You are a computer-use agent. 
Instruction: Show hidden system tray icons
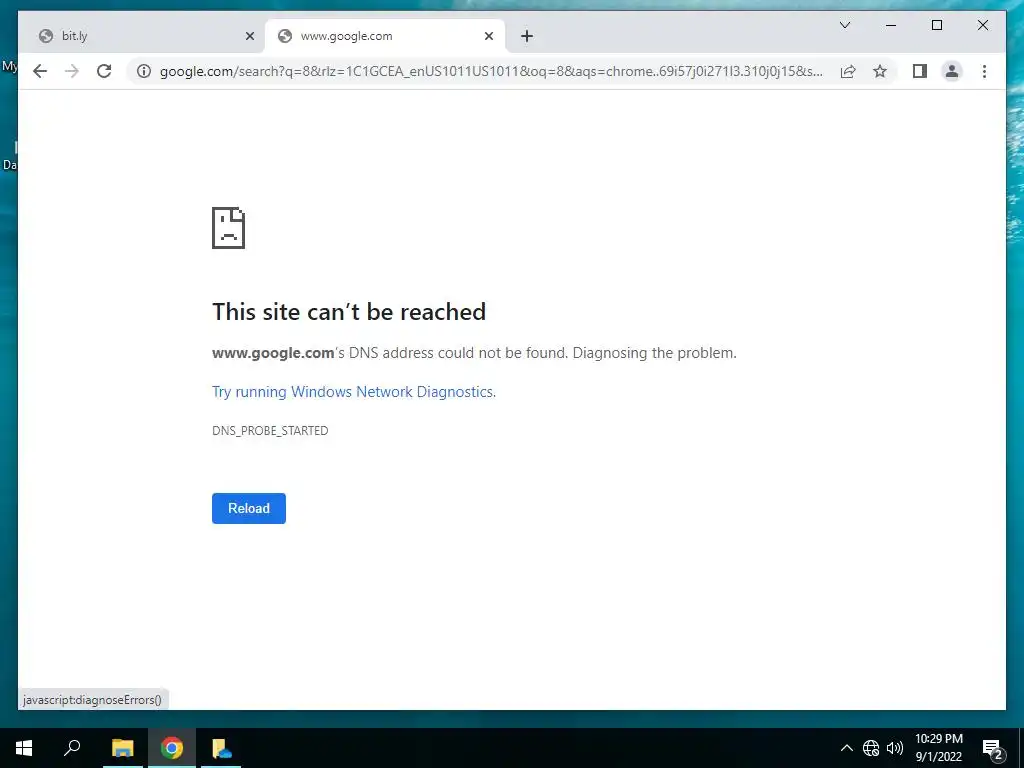coord(846,748)
